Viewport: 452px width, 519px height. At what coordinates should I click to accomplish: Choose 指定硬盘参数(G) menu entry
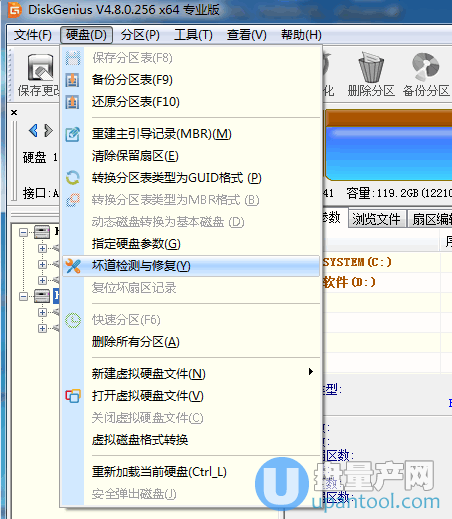click(191, 244)
